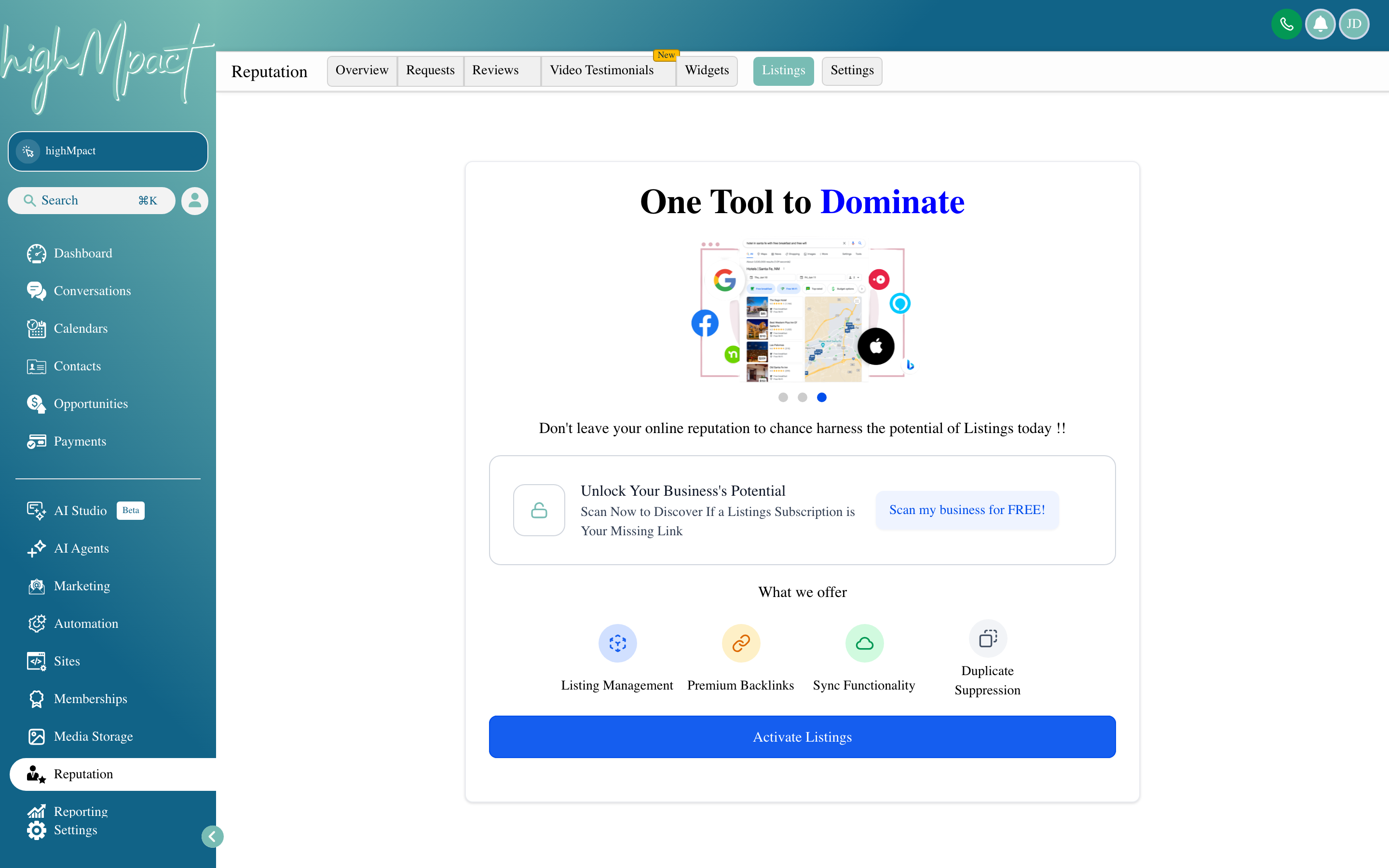
Task: Click the Sites label in sidebar
Action: coord(67,661)
